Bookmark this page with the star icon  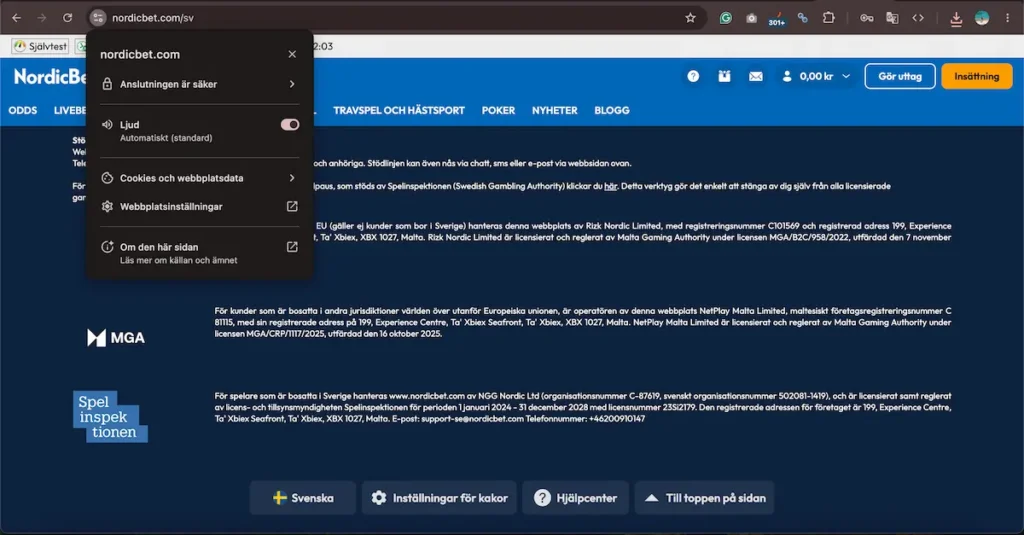(690, 18)
